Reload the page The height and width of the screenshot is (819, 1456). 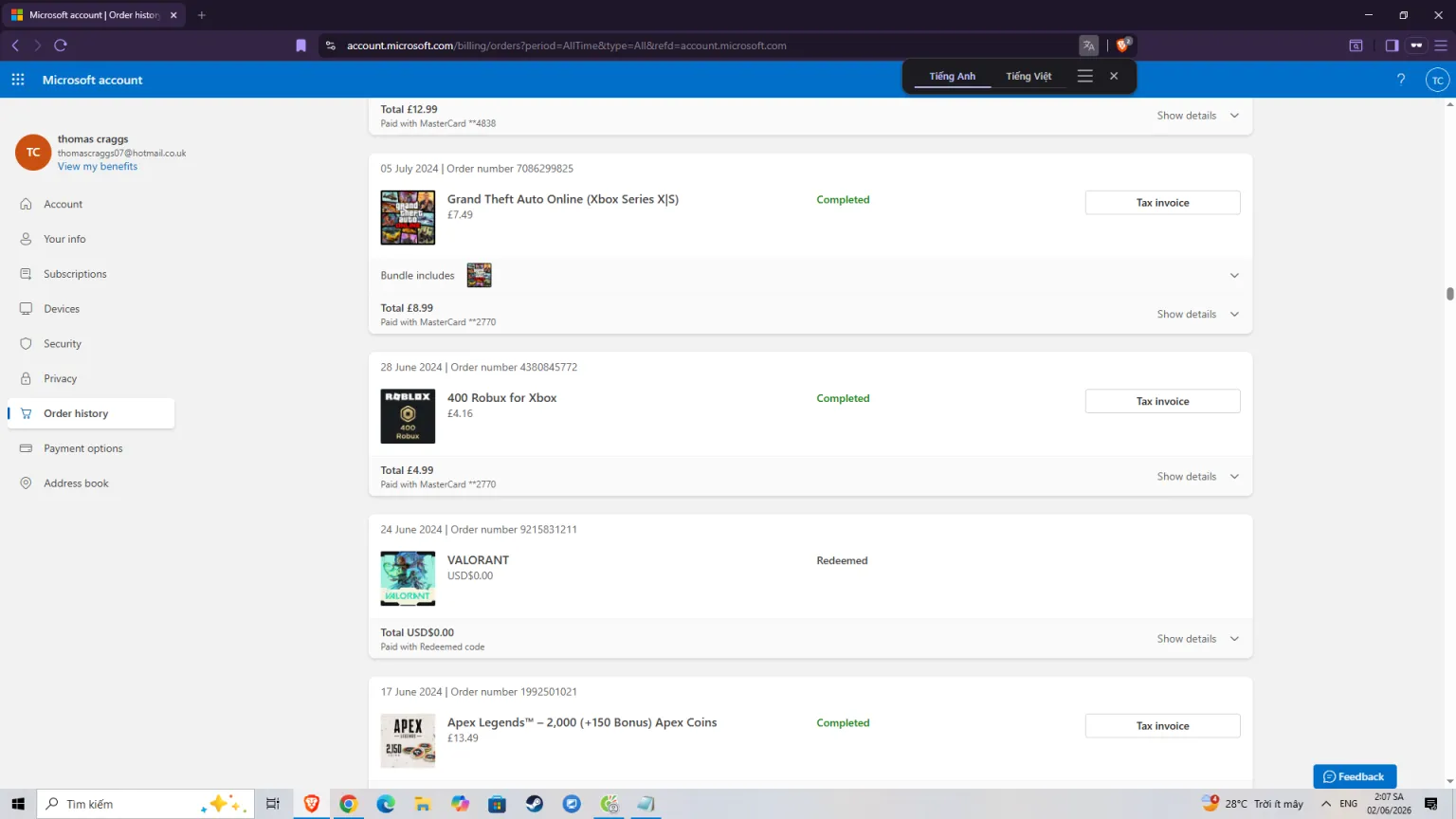tap(61, 45)
